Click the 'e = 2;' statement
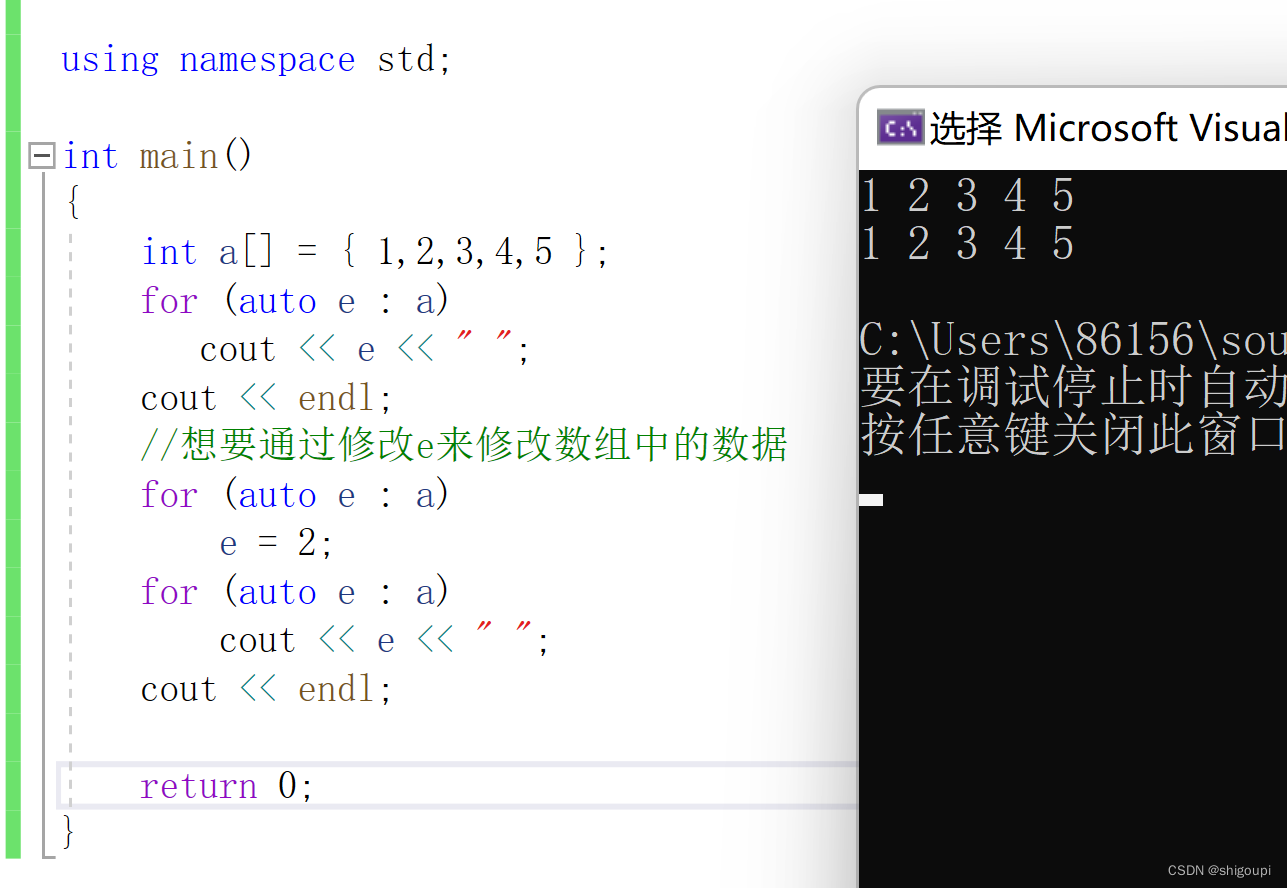 point(276,543)
